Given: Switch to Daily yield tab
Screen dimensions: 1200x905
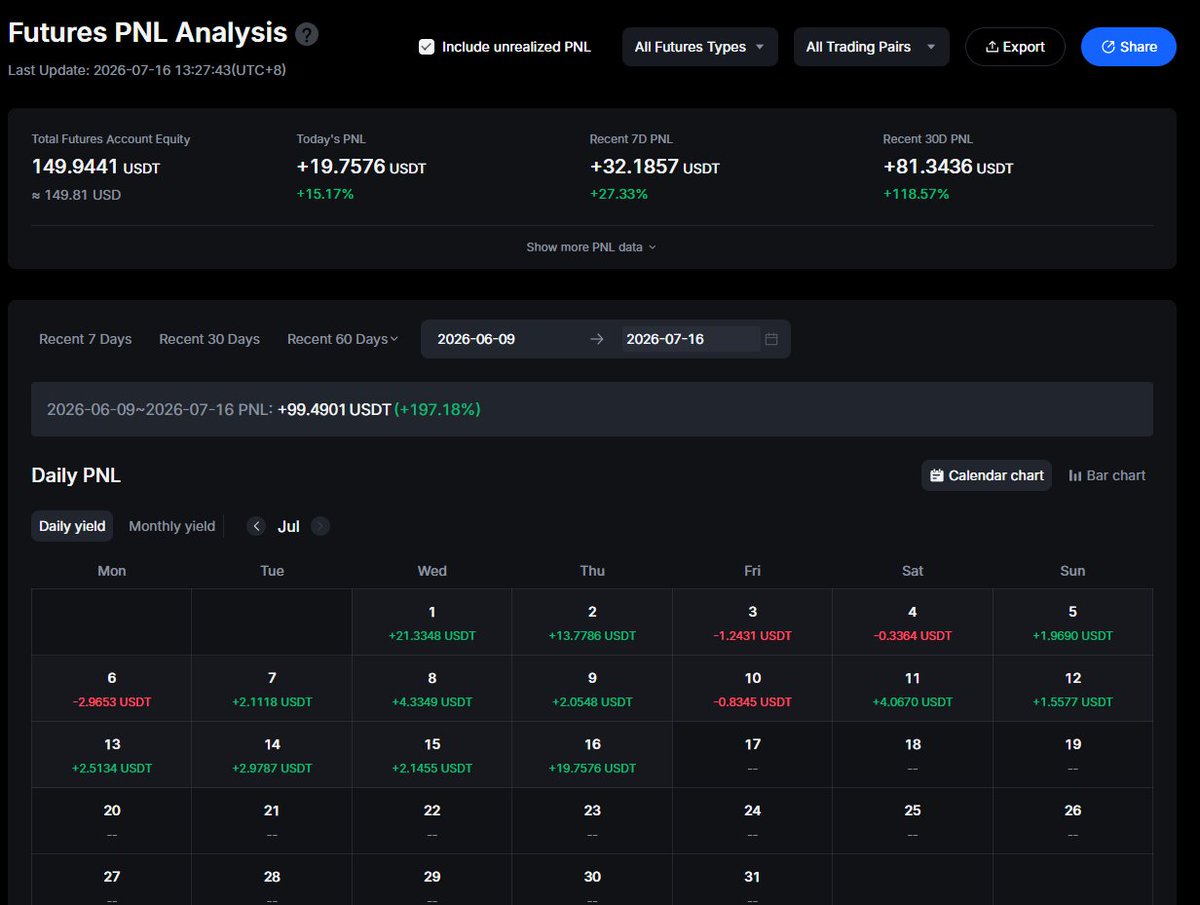Looking at the screenshot, I should coord(72,526).
